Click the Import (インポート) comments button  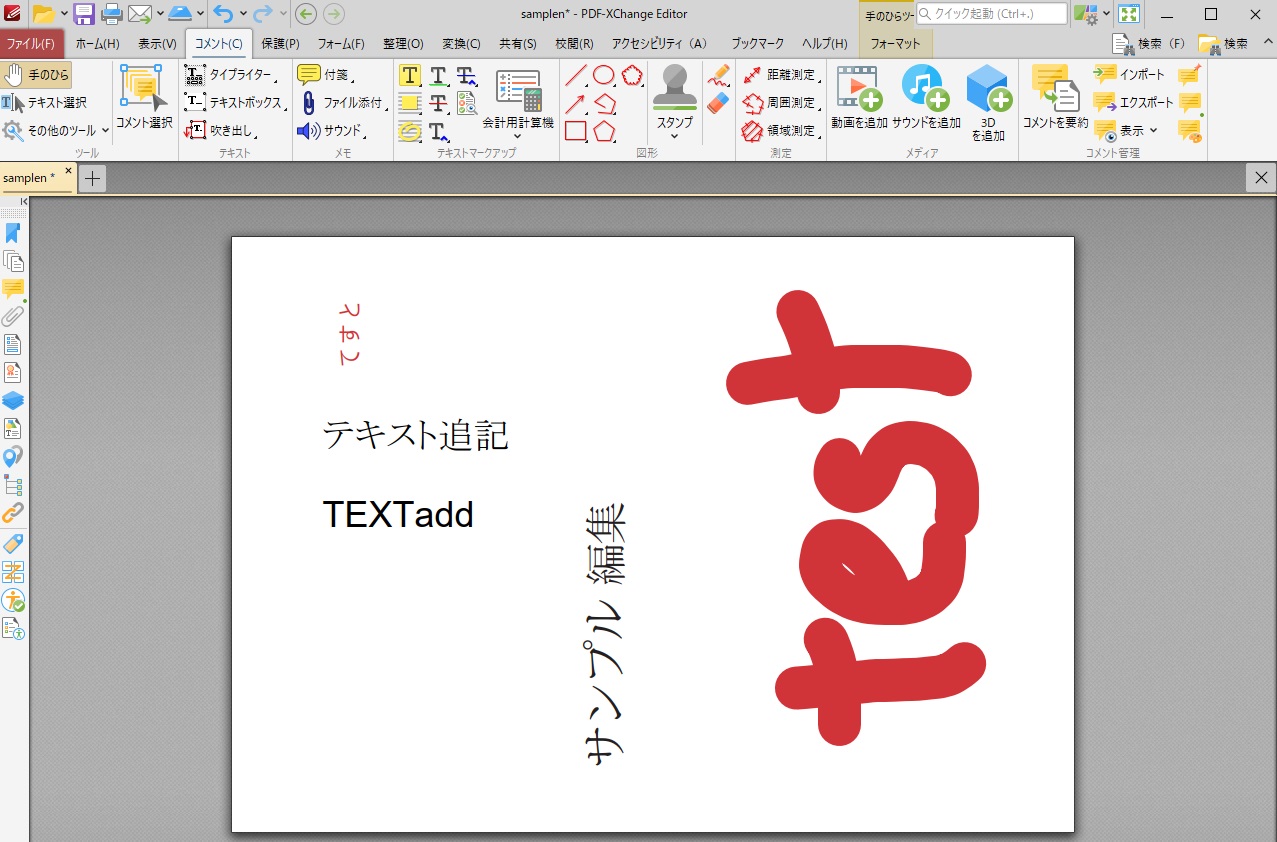pos(1130,75)
